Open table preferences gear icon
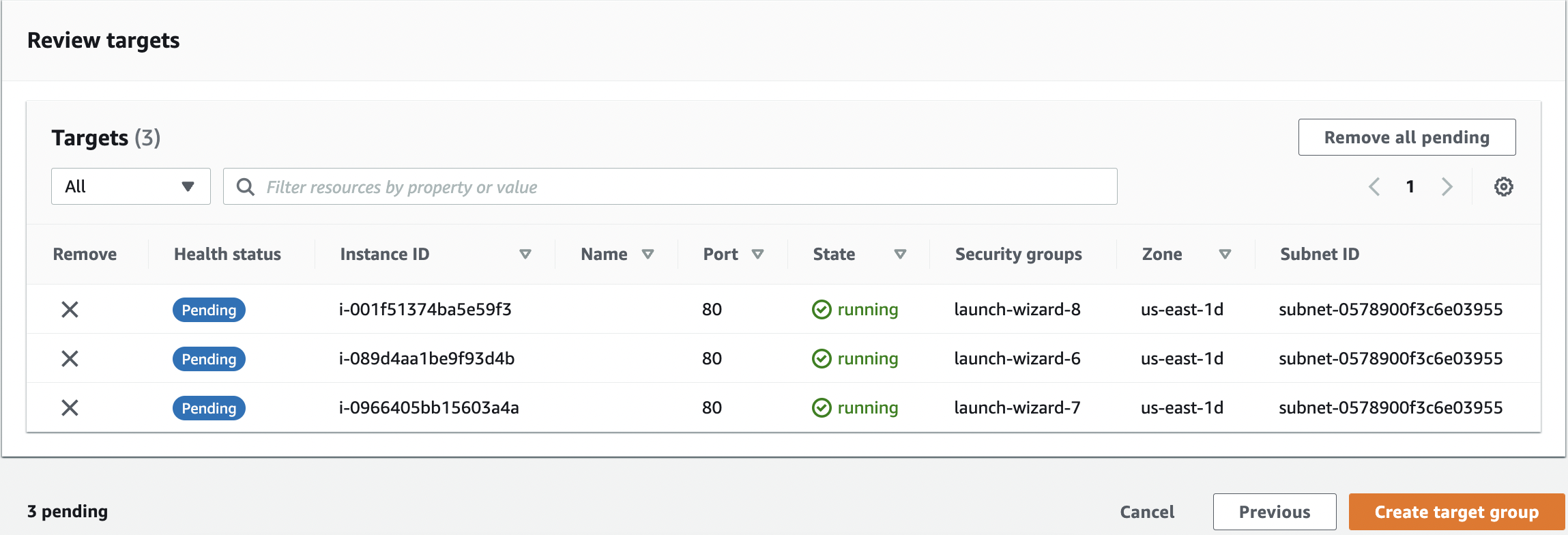 pos(1503,187)
